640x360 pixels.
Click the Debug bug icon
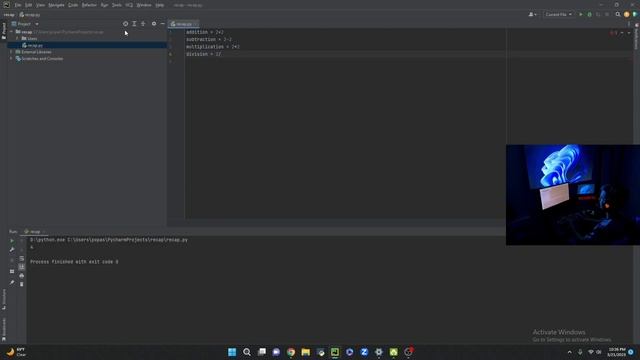coord(589,14)
